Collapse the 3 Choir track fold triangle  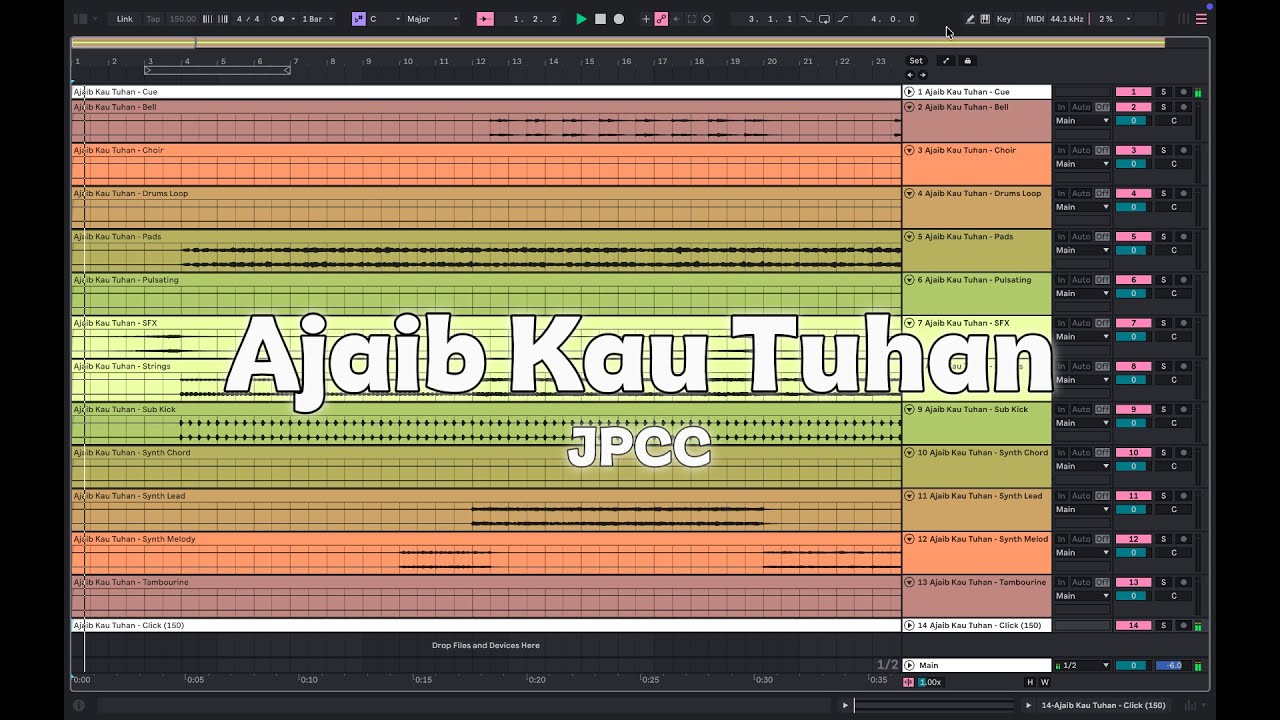pos(910,150)
